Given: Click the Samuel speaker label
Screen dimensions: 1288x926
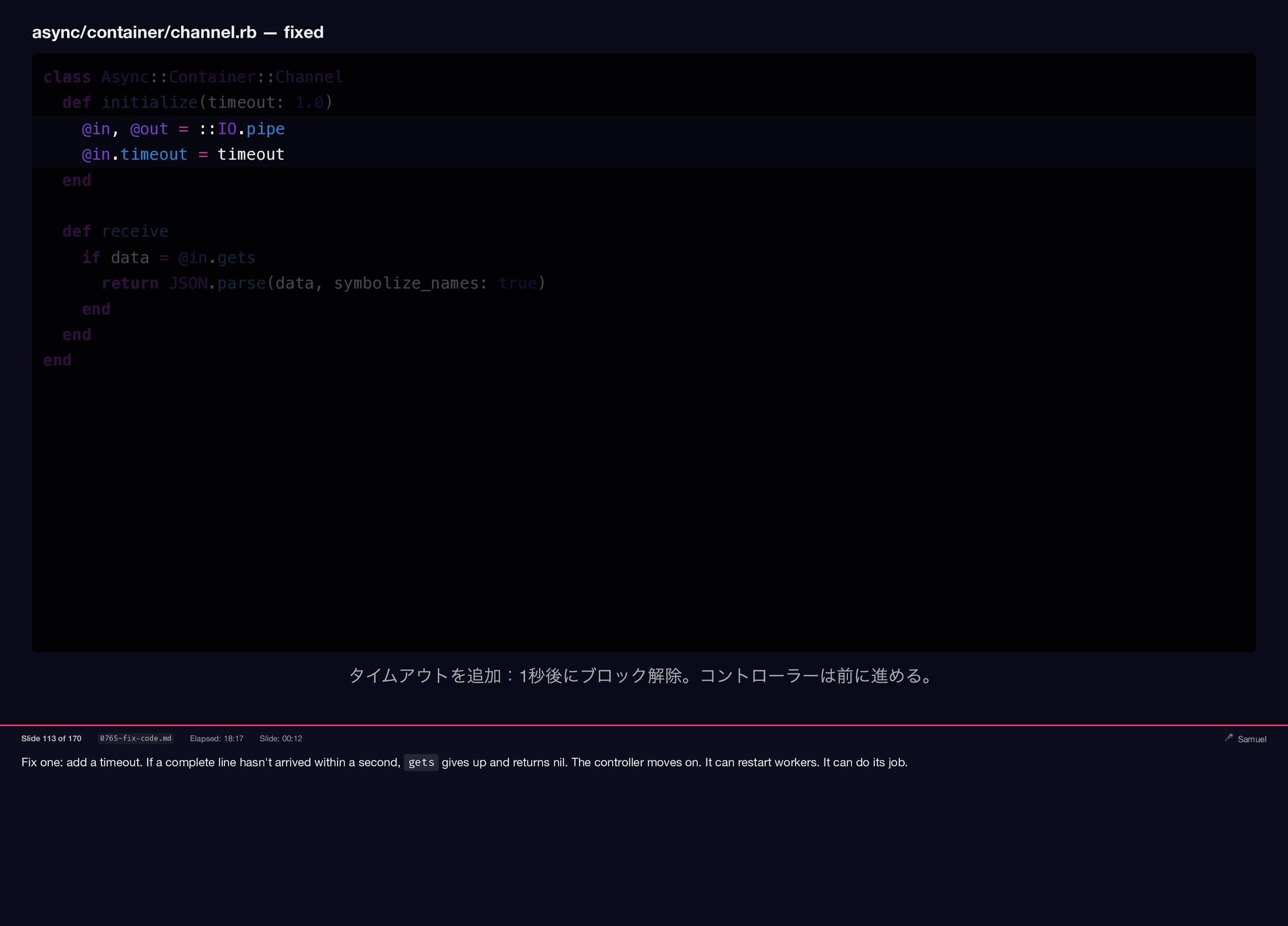Looking at the screenshot, I should point(1251,739).
